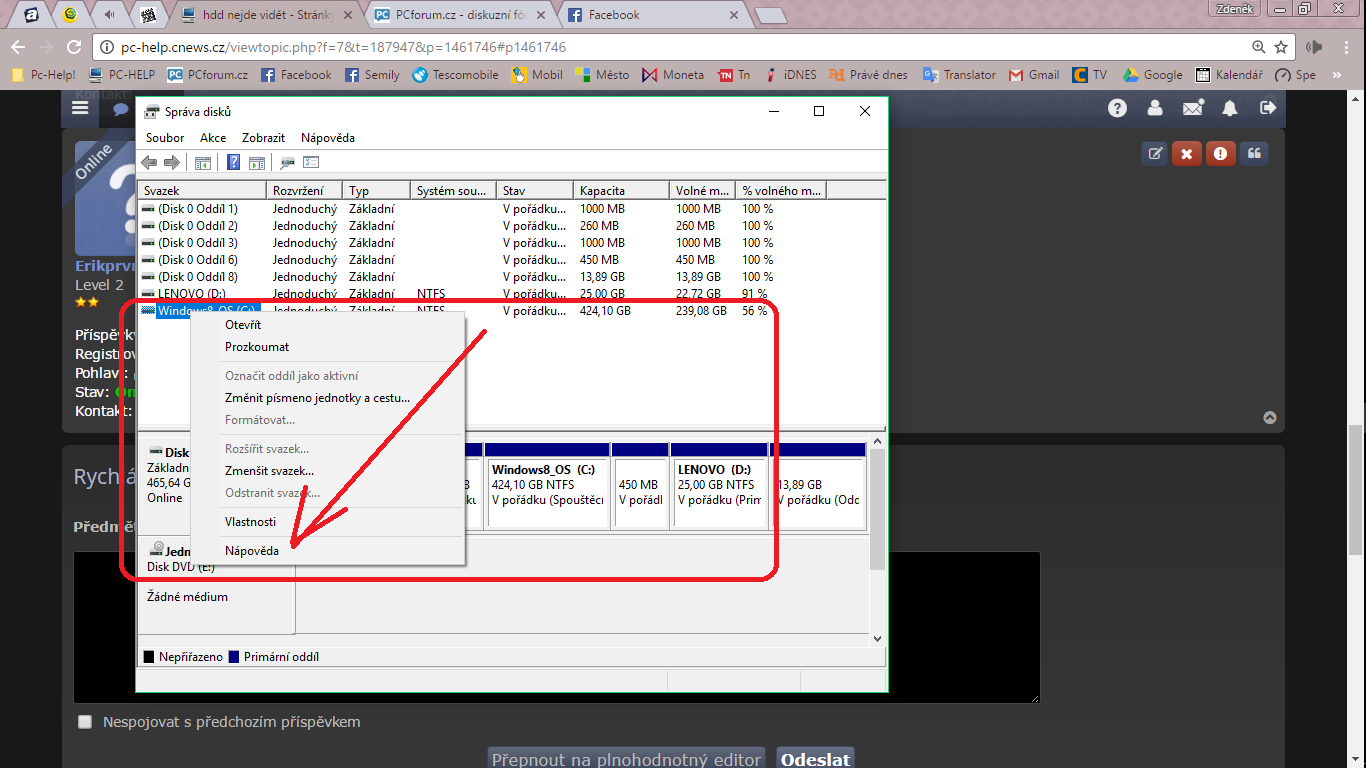Choose Otevřít from the context menu
Viewport: 1366px width, 768px height.
coord(327,325)
